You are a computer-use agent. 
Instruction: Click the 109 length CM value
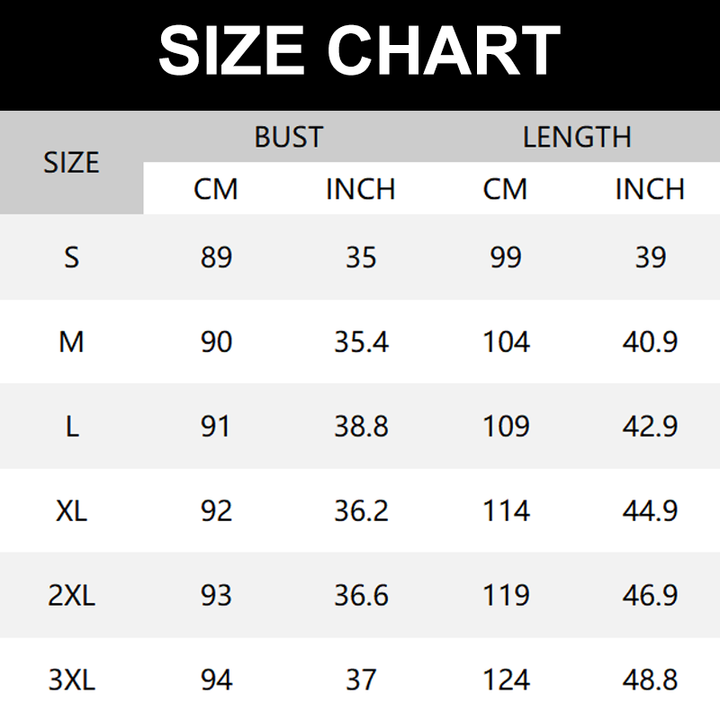click(506, 427)
